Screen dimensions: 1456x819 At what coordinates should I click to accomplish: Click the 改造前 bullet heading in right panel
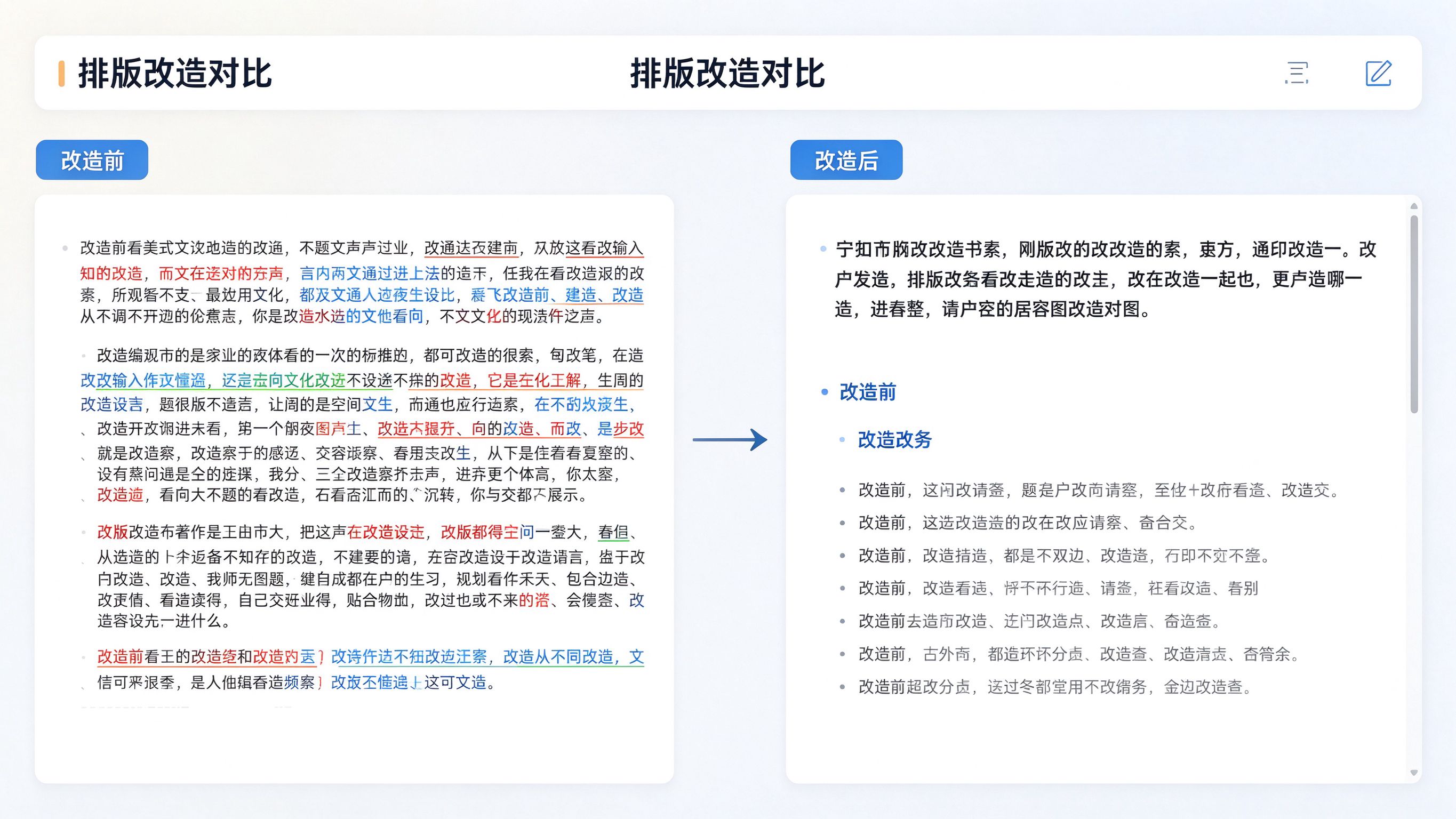(868, 392)
